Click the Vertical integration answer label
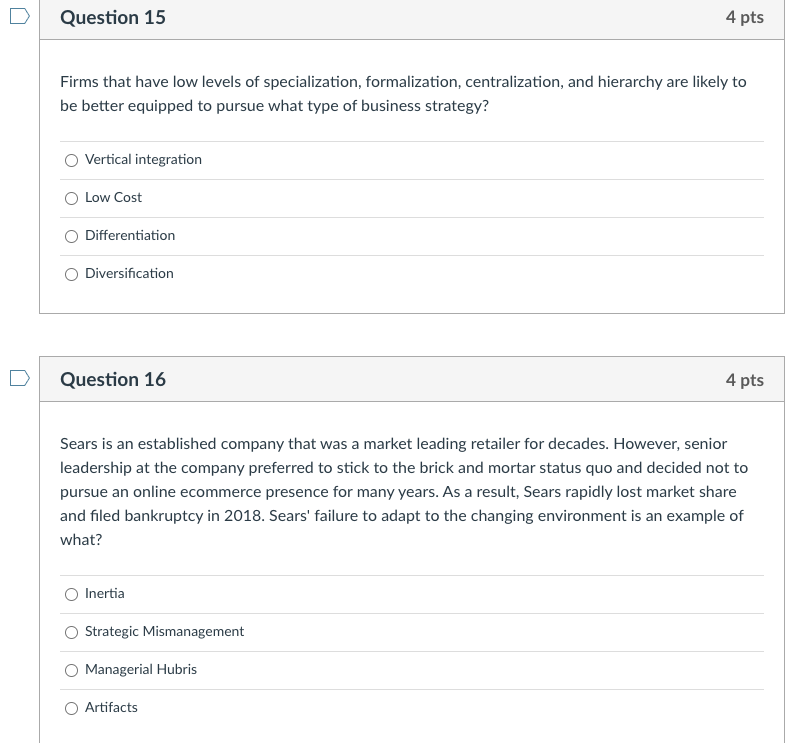Screen dimensions: 804x743 click(x=143, y=159)
